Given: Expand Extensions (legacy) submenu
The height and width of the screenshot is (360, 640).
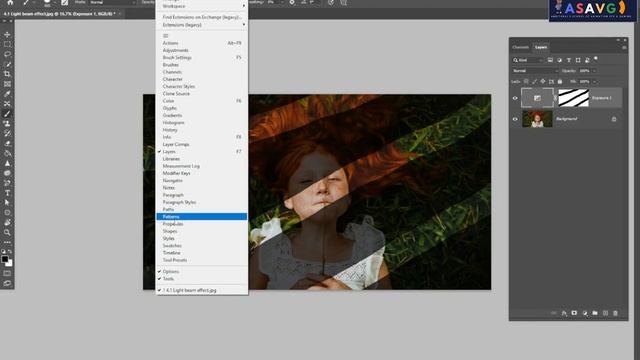Looking at the screenshot, I should click(202, 25).
